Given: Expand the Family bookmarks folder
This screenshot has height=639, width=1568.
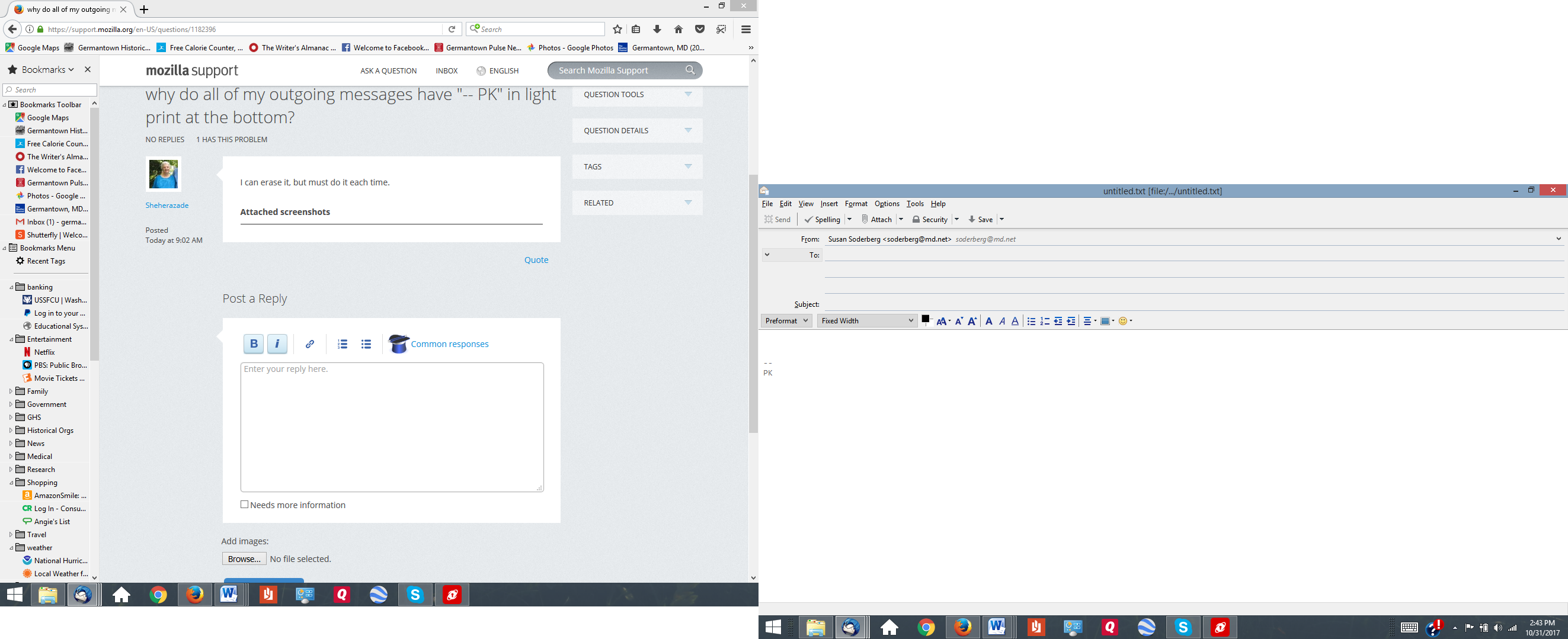Looking at the screenshot, I should pyautogui.click(x=11, y=391).
